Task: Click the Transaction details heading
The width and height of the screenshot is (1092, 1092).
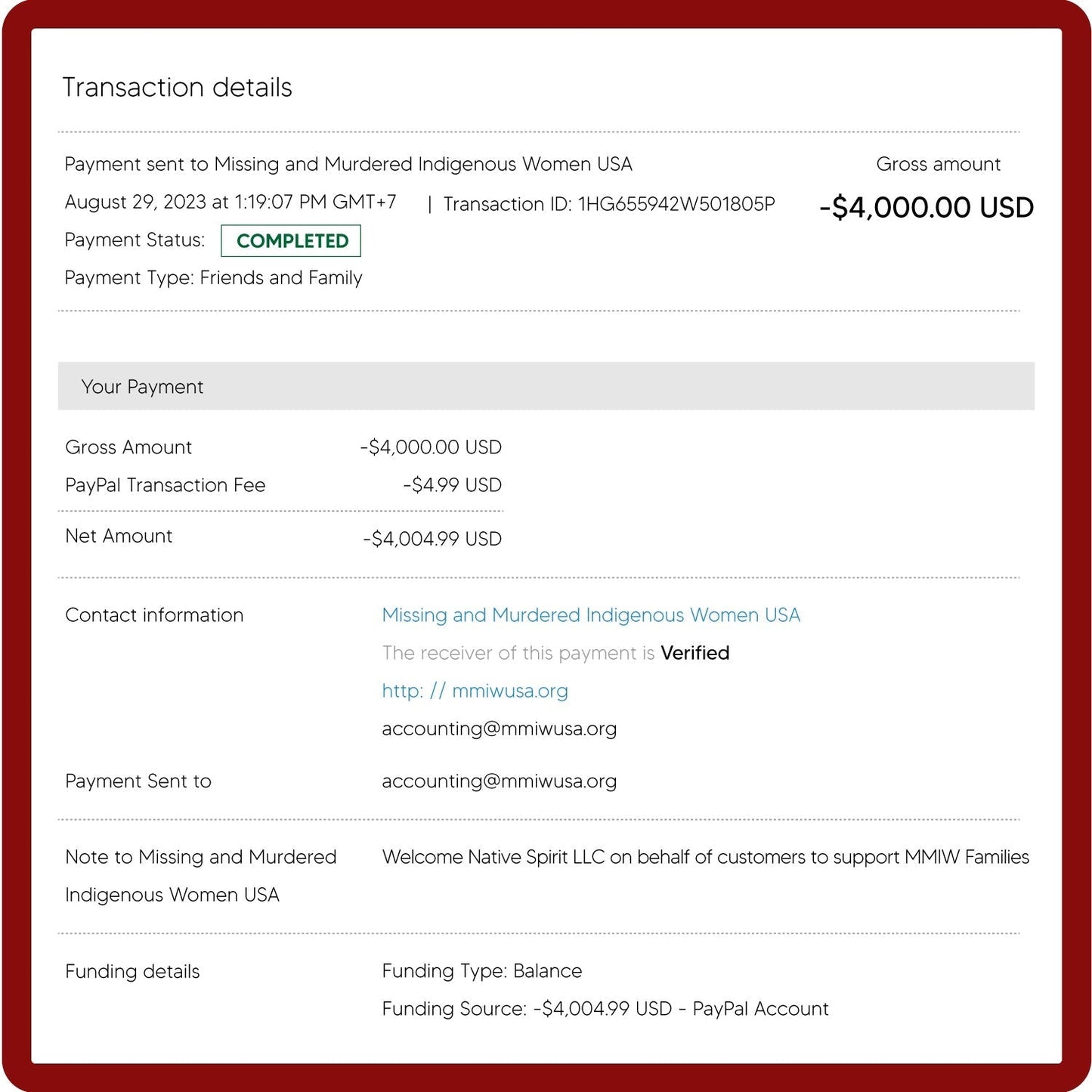Action: click(177, 88)
